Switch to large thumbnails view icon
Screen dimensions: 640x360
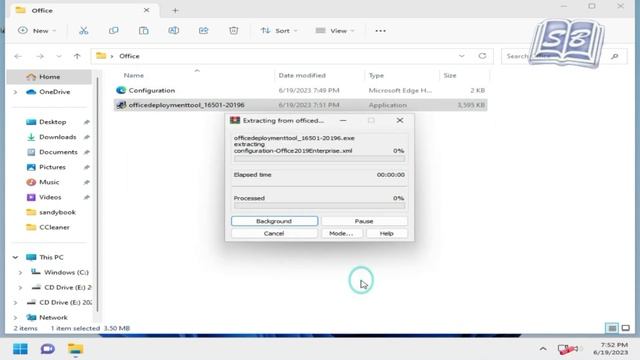pos(626,328)
